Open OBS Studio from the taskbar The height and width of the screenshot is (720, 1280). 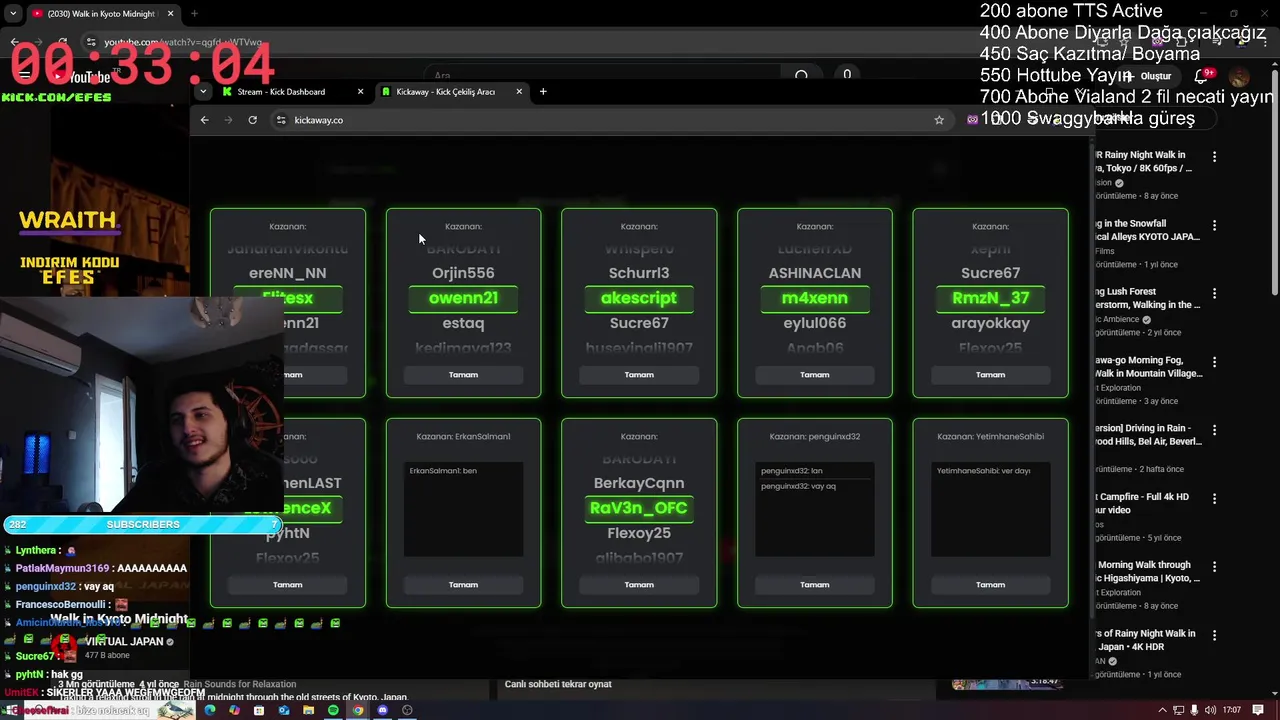407,710
